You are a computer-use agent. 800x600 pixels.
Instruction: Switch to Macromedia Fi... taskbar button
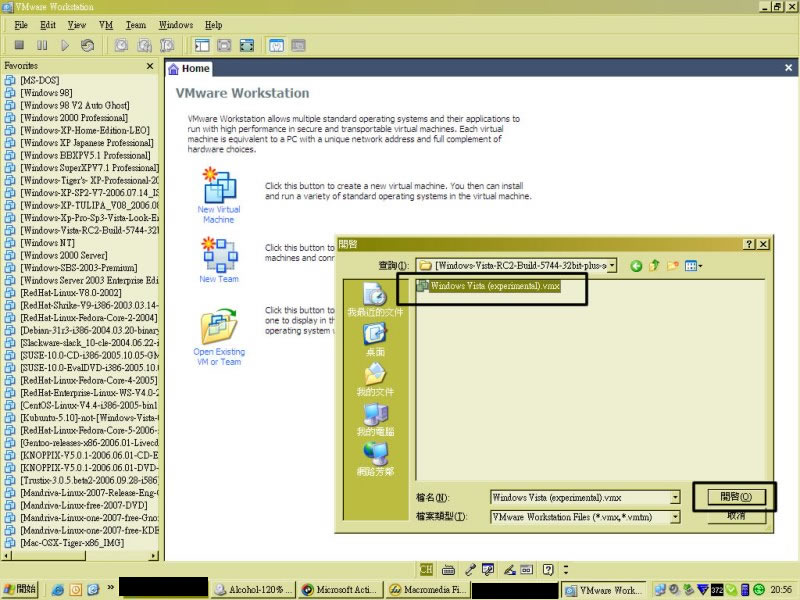428,590
